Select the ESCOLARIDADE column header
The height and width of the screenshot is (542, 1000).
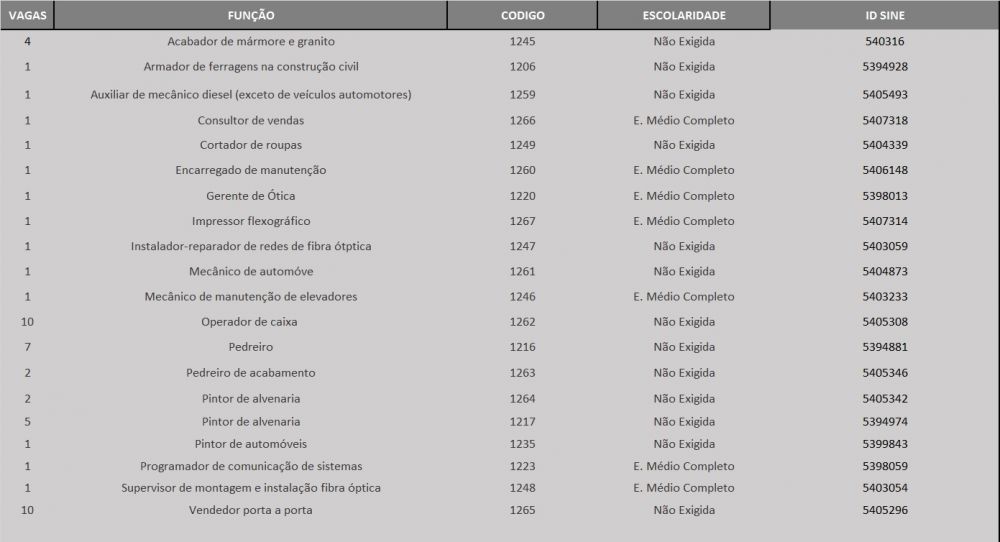coord(684,16)
